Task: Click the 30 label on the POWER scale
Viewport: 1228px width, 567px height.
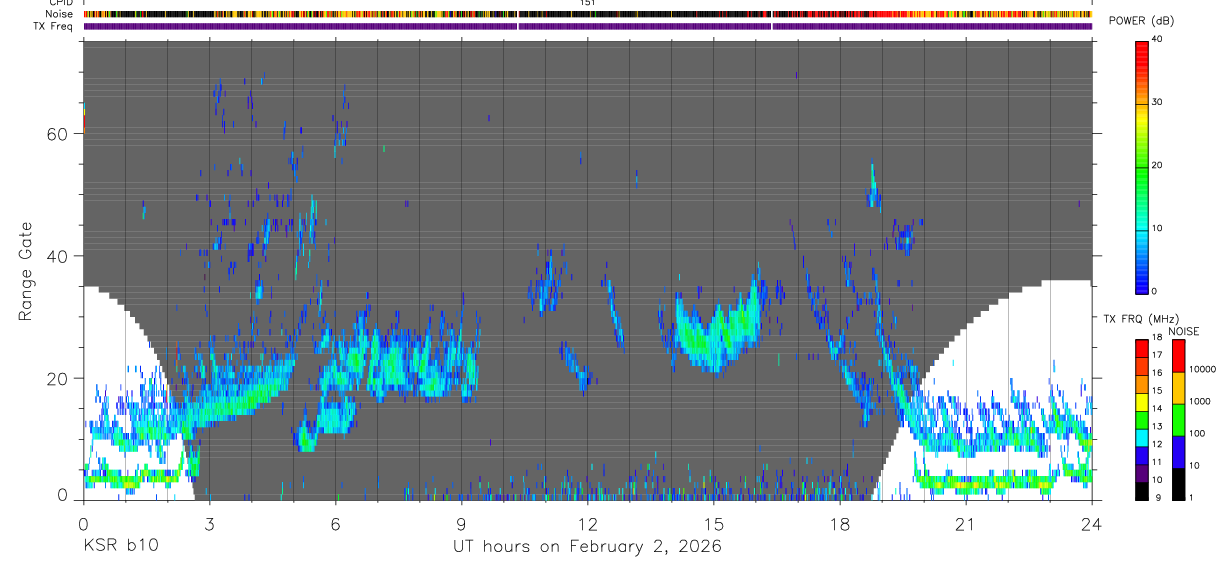Action: [x=1156, y=102]
